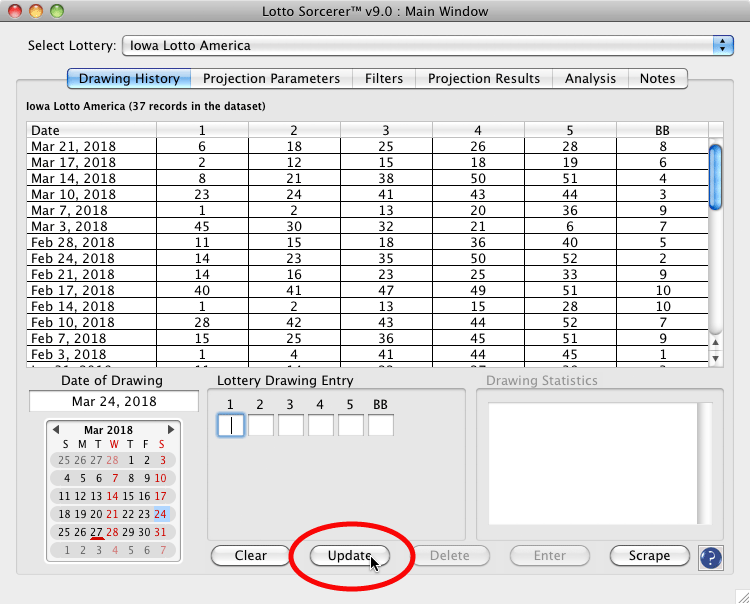Switch to the Projection Parameters tab
Screen dimensions: 750x604
tap(271, 78)
